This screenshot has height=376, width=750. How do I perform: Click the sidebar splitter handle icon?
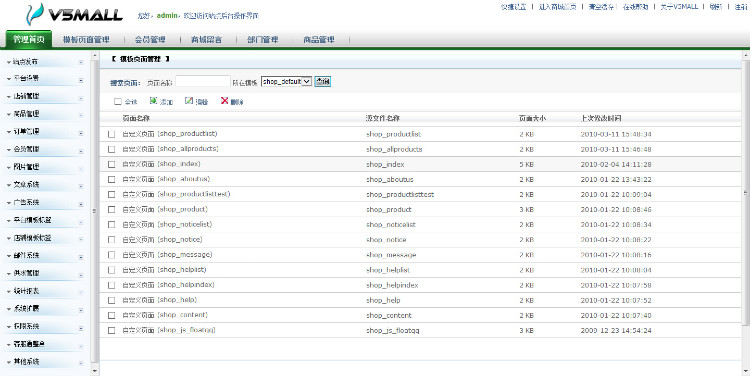click(94, 211)
